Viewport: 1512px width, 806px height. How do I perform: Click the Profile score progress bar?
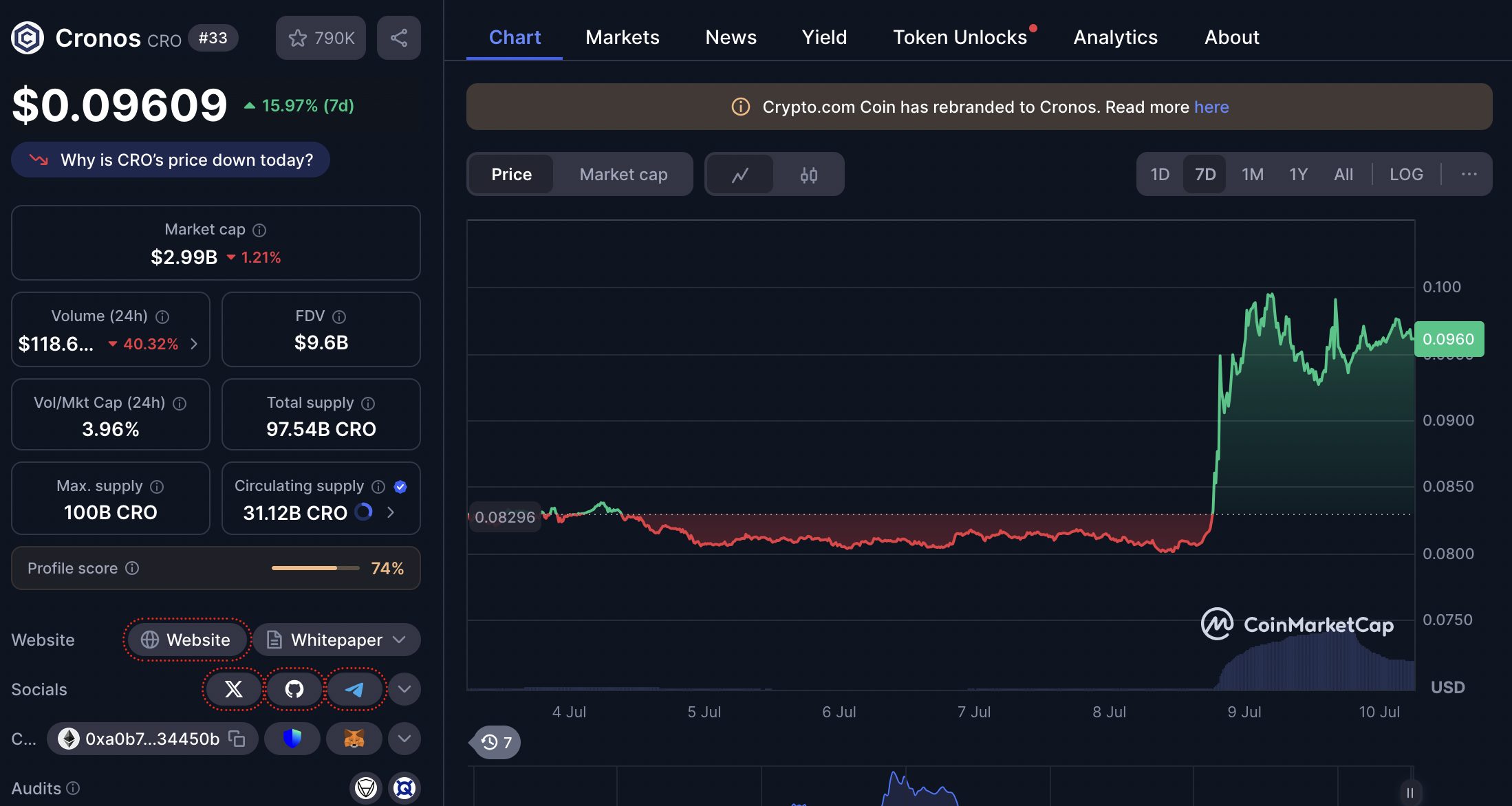click(x=315, y=568)
